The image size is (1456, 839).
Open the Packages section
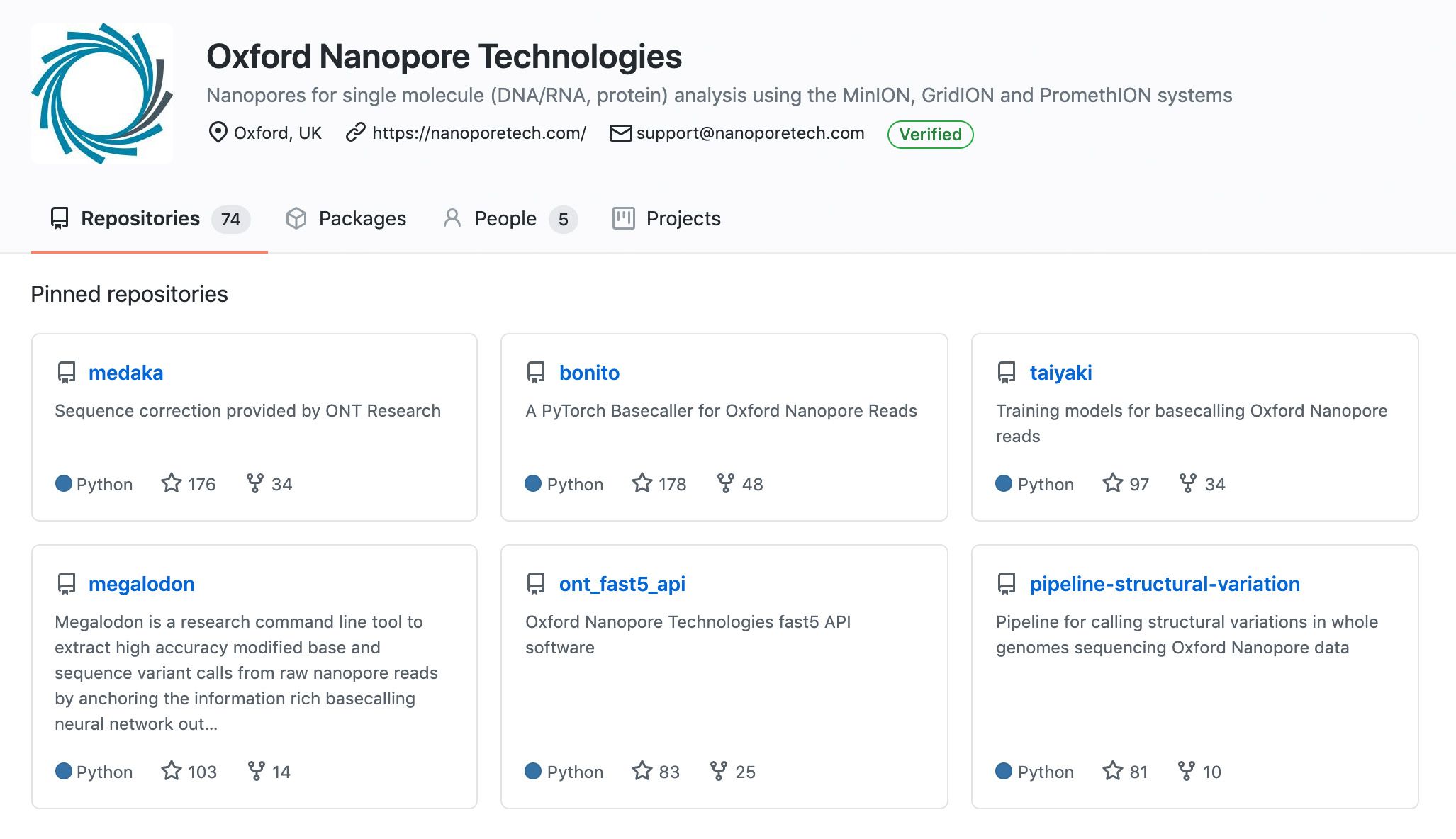tap(362, 218)
